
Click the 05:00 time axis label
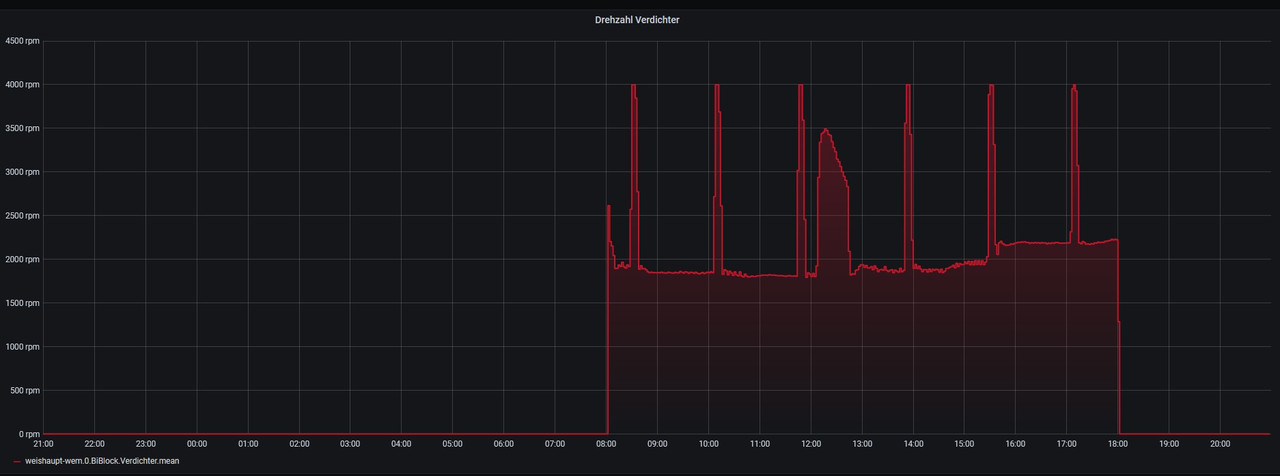(x=453, y=443)
